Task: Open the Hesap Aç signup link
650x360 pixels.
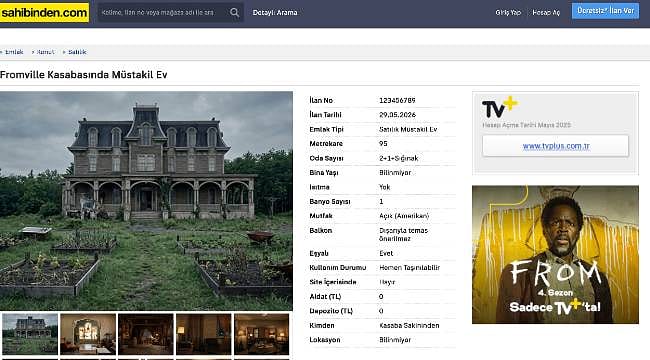Action: [546, 12]
